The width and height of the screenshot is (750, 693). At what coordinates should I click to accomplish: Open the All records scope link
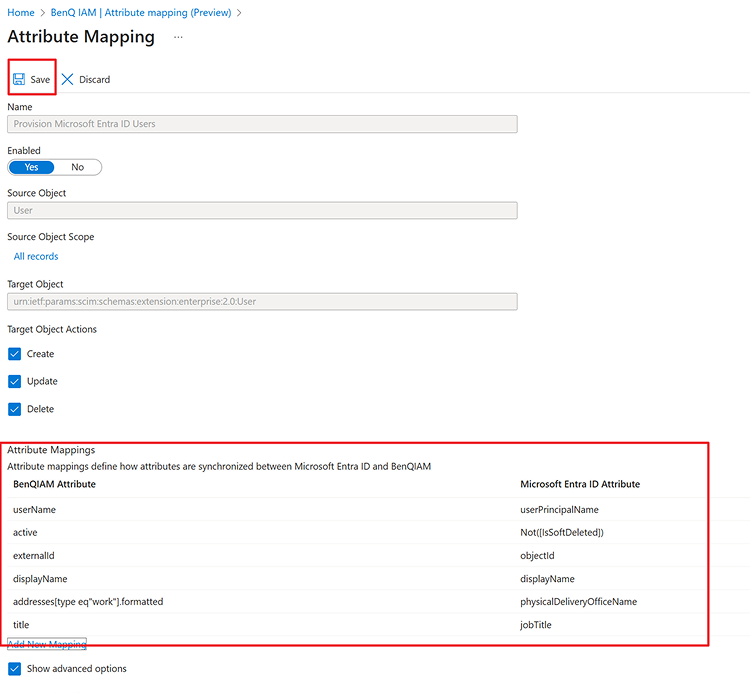tap(36, 256)
